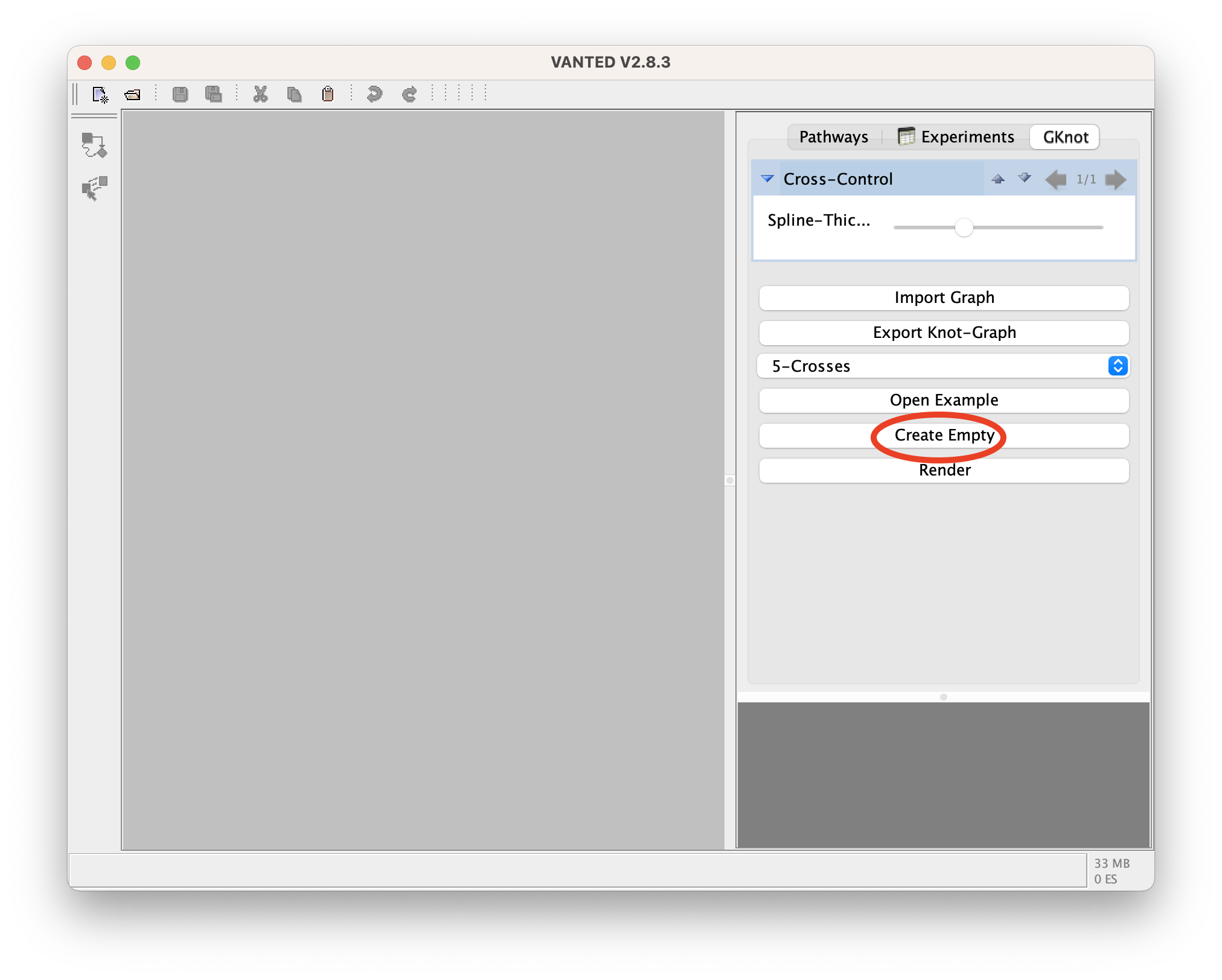Click the Undo arrow icon
This screenshot has height=980, width=1222.
click(374, 94)
